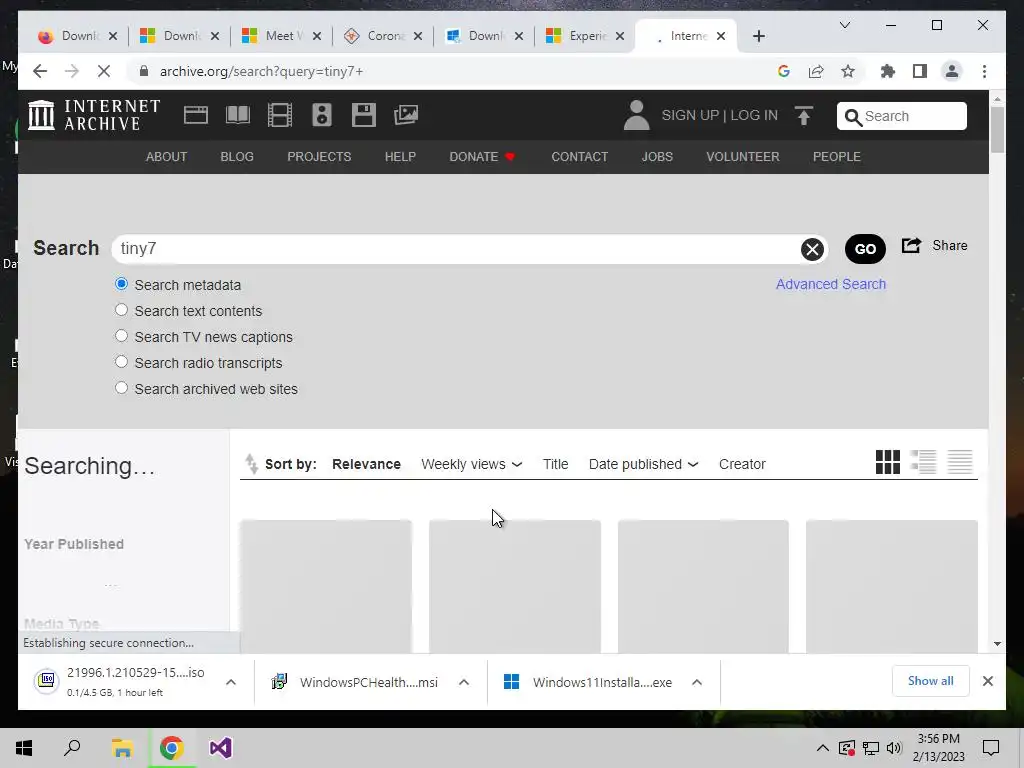Open the Windows Start menu

click(x=24, y=748)
